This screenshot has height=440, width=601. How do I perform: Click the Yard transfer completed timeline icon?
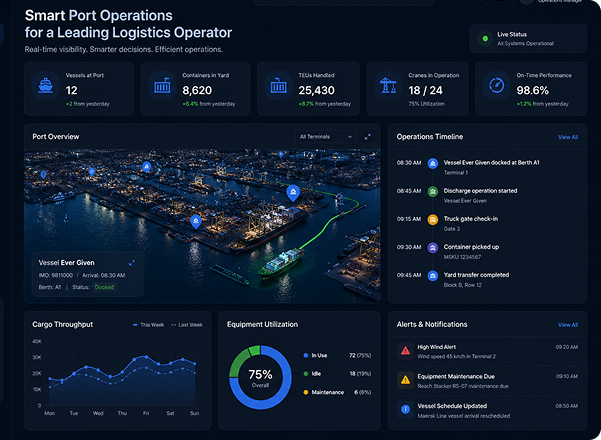pos(433,276)
